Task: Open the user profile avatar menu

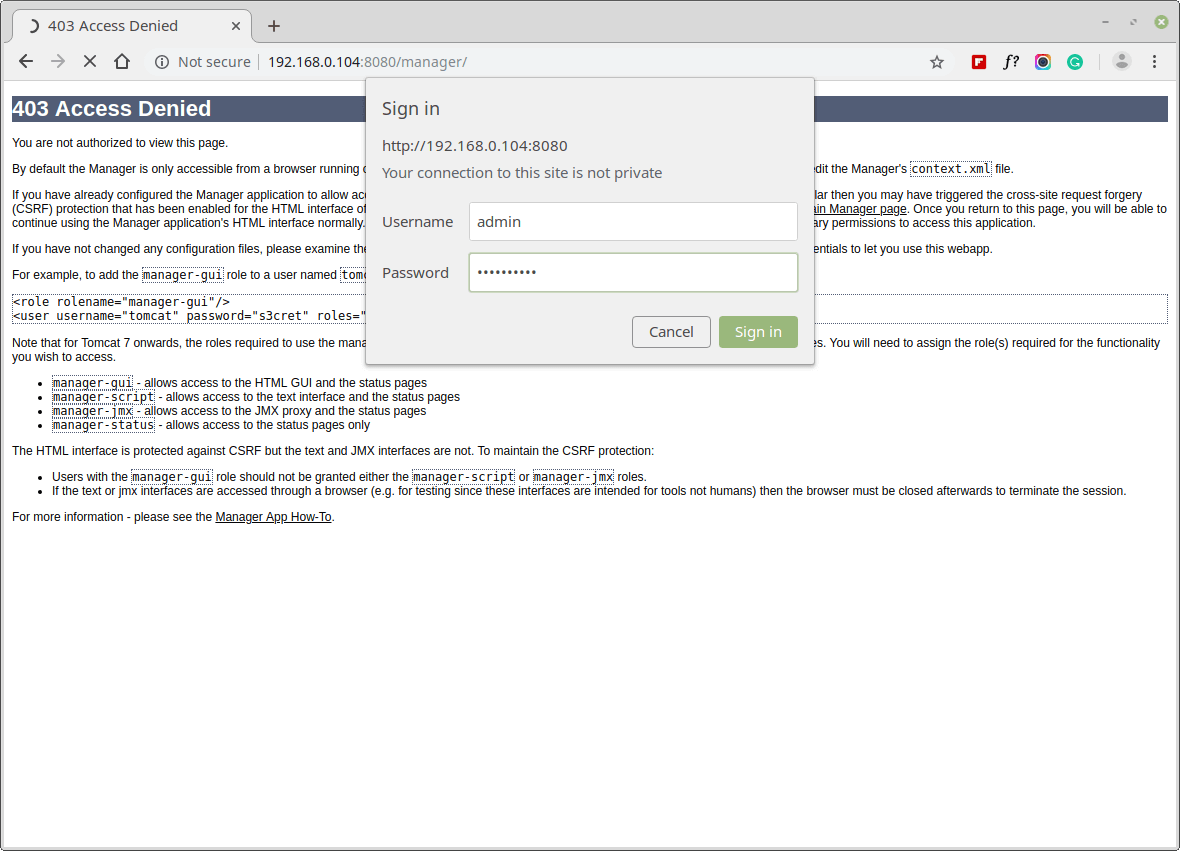Action: 1121,62
